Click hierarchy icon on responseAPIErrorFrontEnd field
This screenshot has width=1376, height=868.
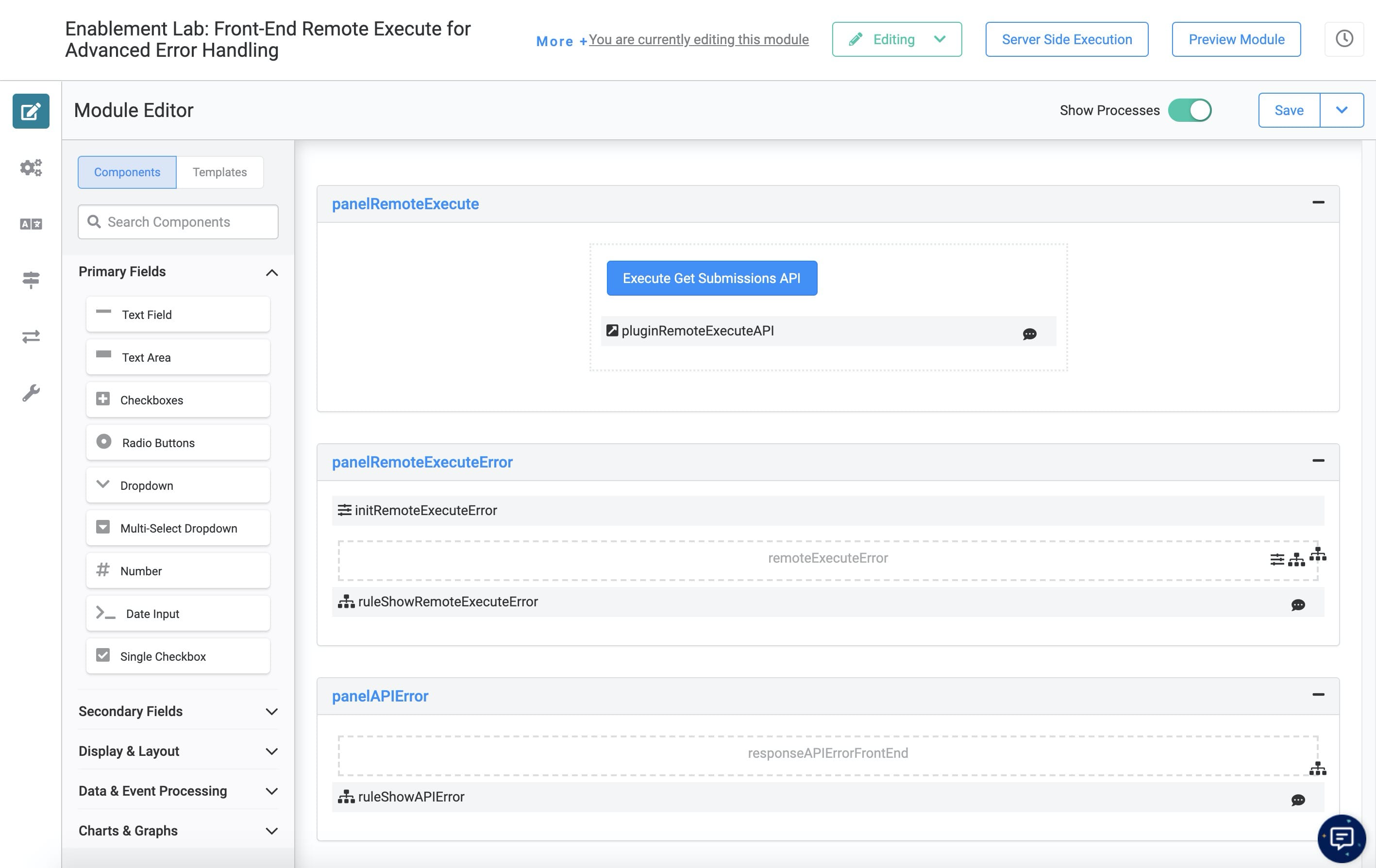tap(1318, 768)
